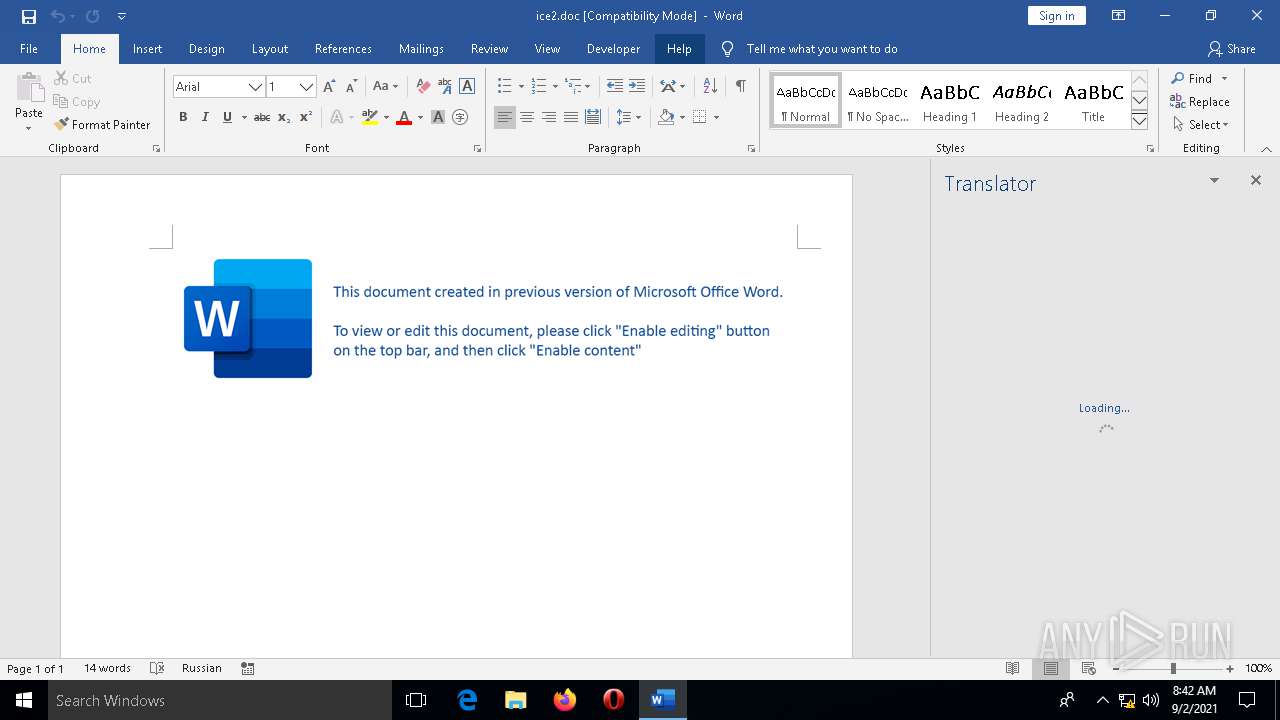Image resolution: width=1280 pixels, height=720 pixels.
Task: Click the text highlight color swatch
Action: tap(369, 117)
